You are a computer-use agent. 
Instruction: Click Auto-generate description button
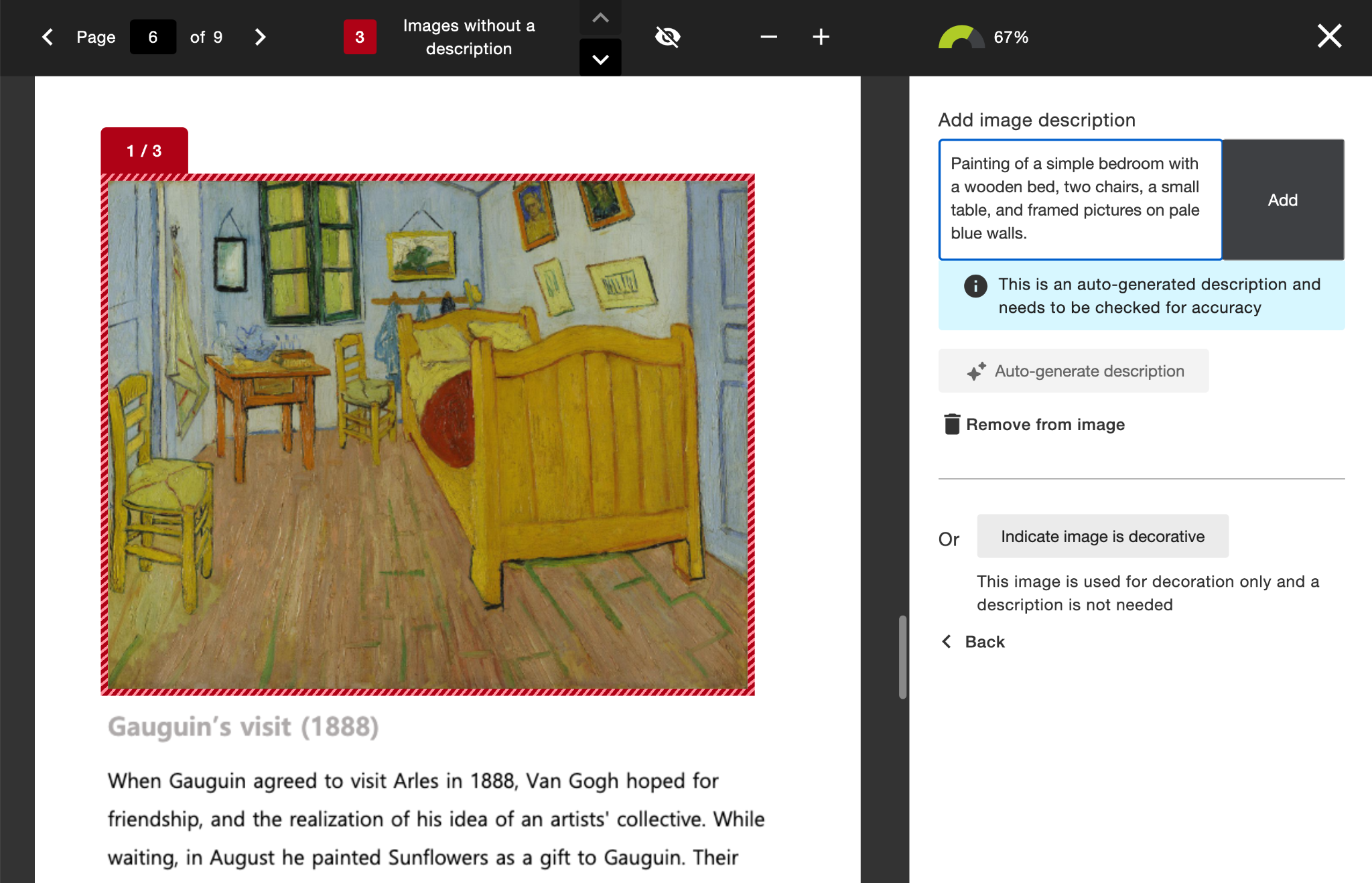tap(1073, 370)
